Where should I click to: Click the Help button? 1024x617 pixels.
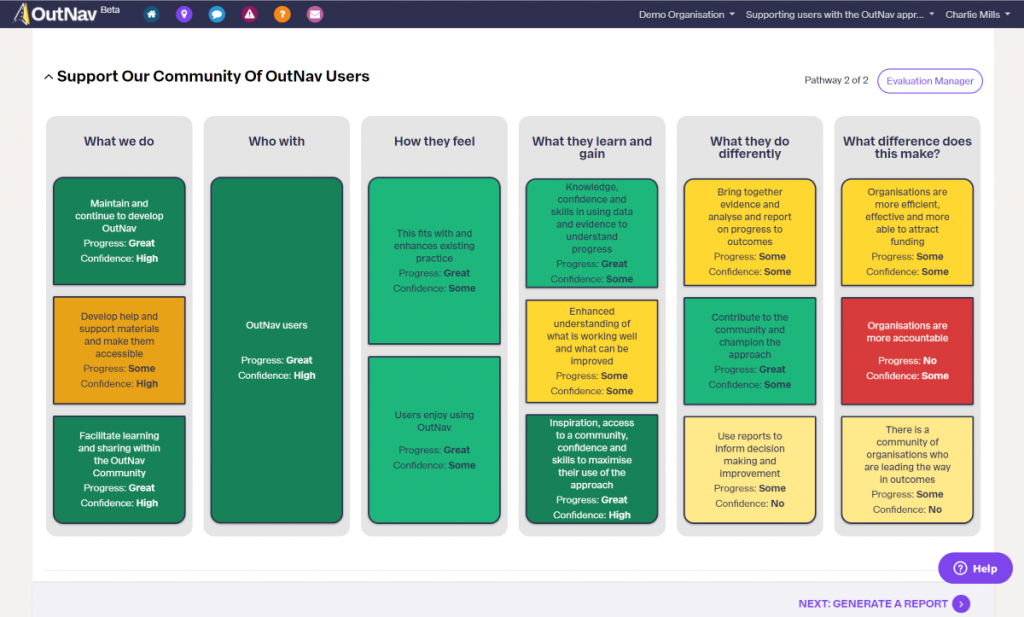click(x=975, y=568)
